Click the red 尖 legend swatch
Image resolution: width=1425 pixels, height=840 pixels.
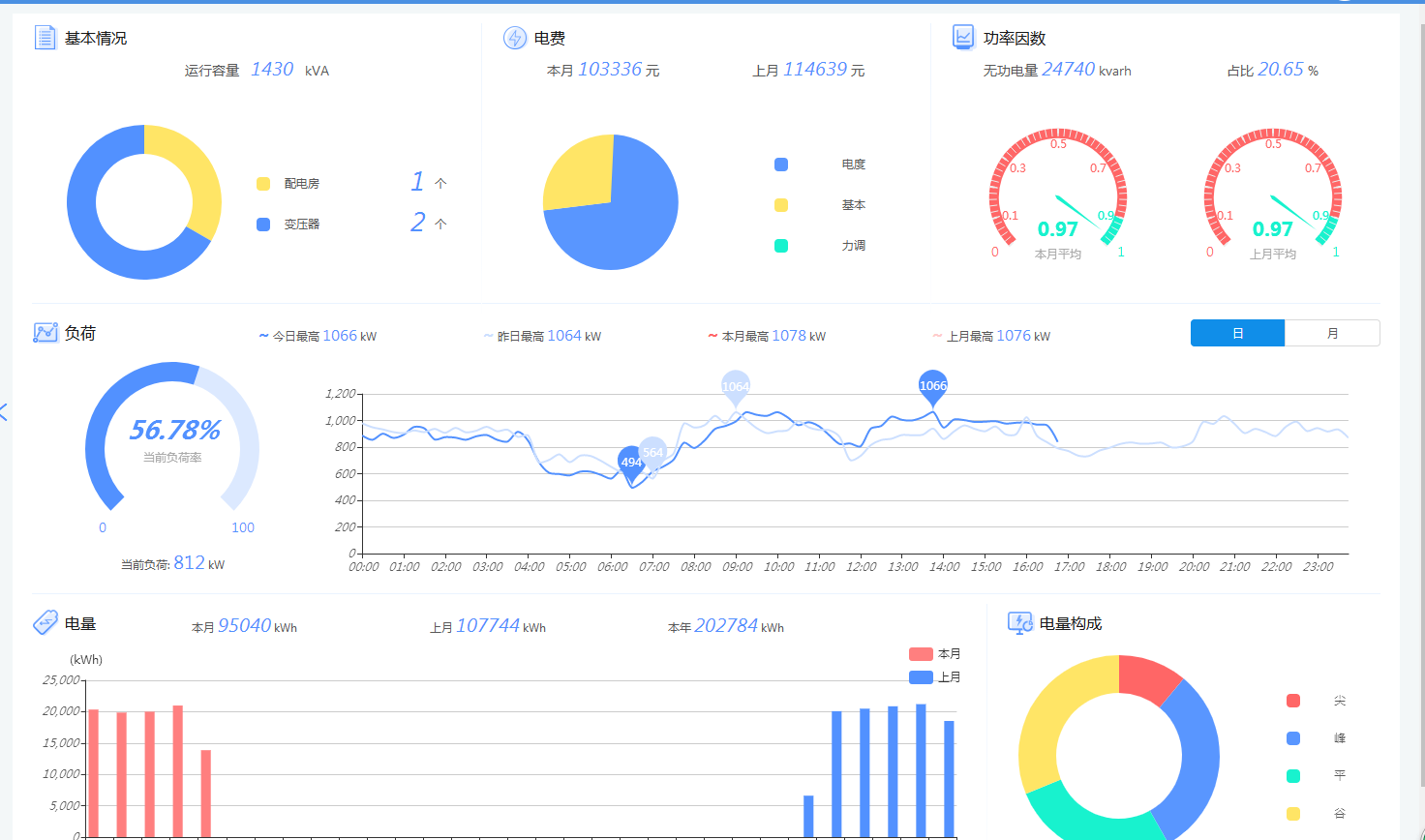[1293, 701]
